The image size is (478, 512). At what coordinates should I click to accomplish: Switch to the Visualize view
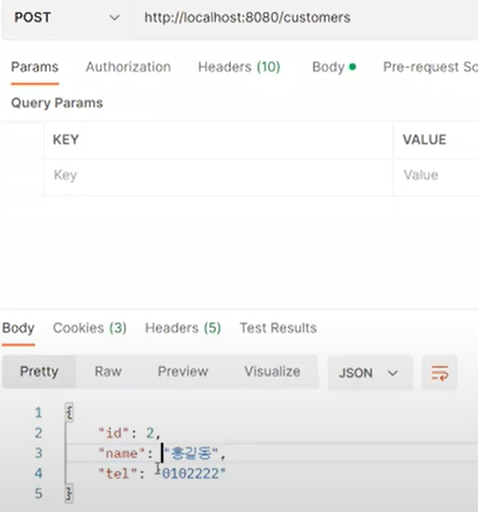(x=272, y=371)
